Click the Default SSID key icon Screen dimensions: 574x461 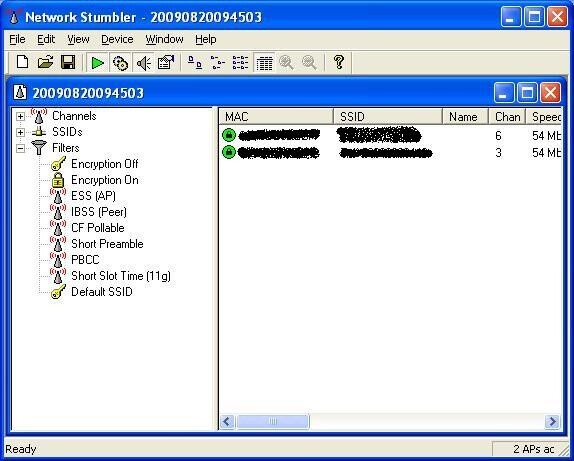[x=58, y=291]
